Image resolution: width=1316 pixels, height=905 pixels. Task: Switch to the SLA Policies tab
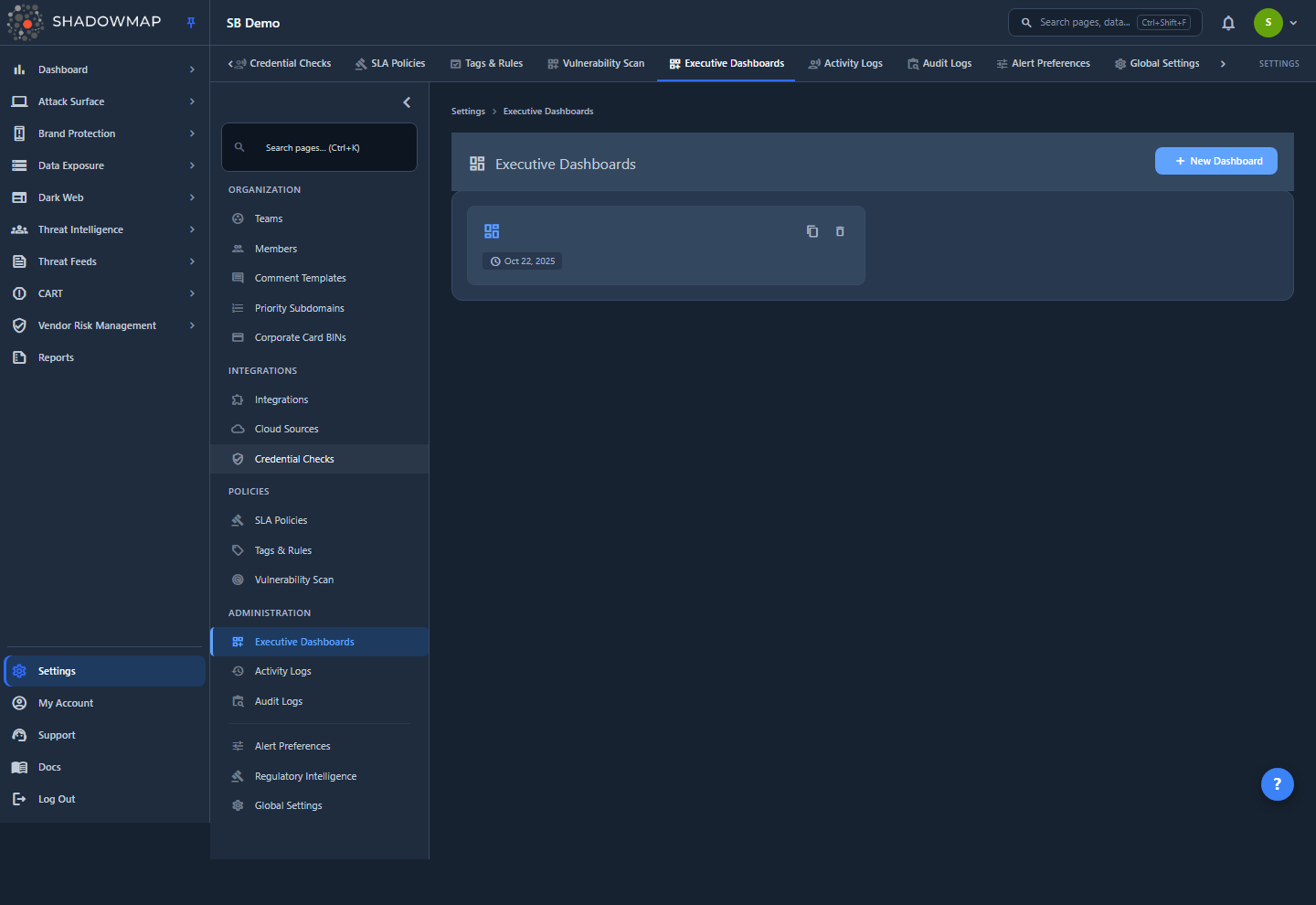390,63
